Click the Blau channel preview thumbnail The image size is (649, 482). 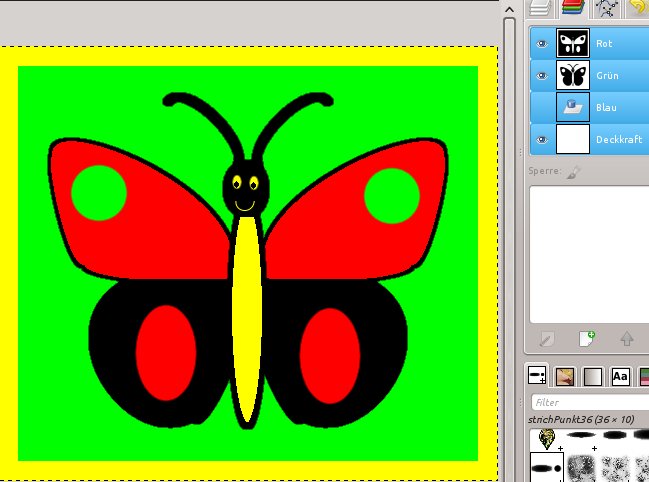coord(573,107)
